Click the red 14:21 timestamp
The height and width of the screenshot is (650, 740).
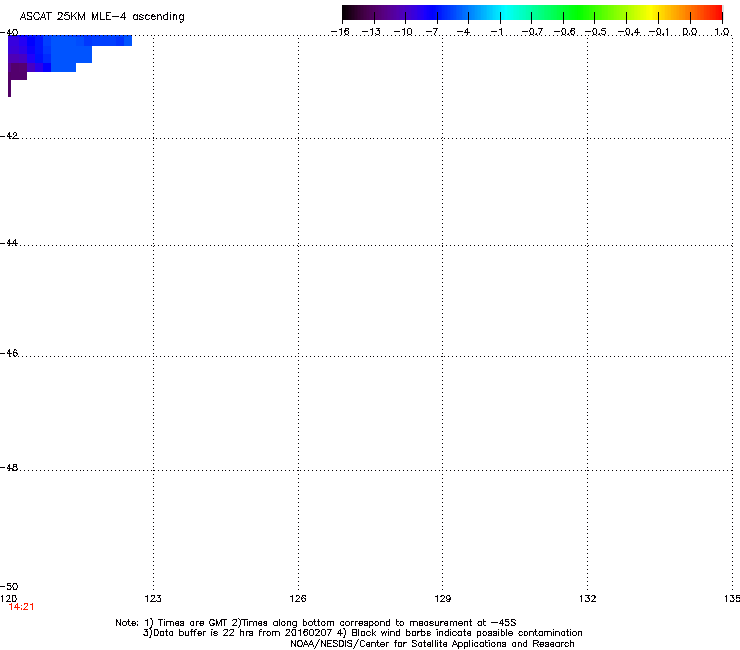pos(21,607)
